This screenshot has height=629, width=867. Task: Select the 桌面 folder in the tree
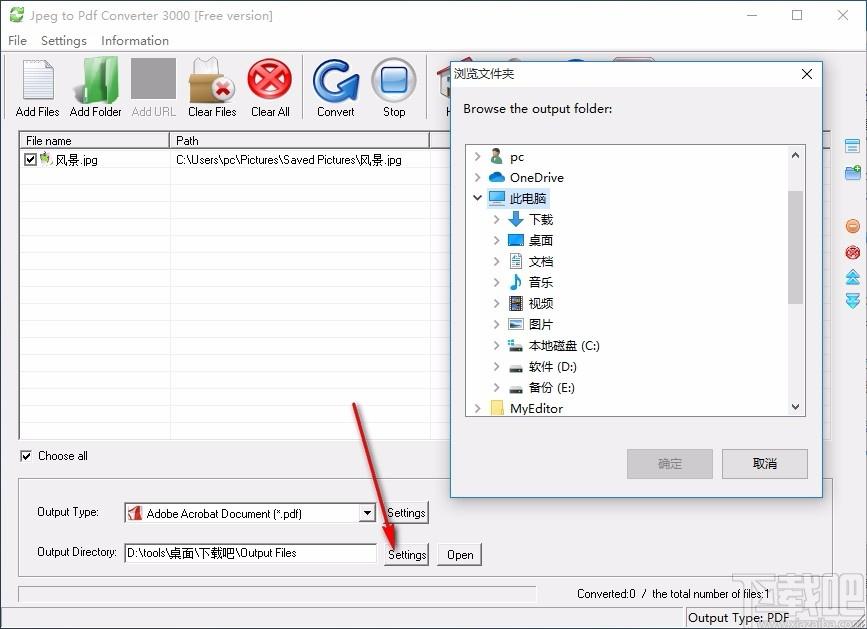(530, 240)
